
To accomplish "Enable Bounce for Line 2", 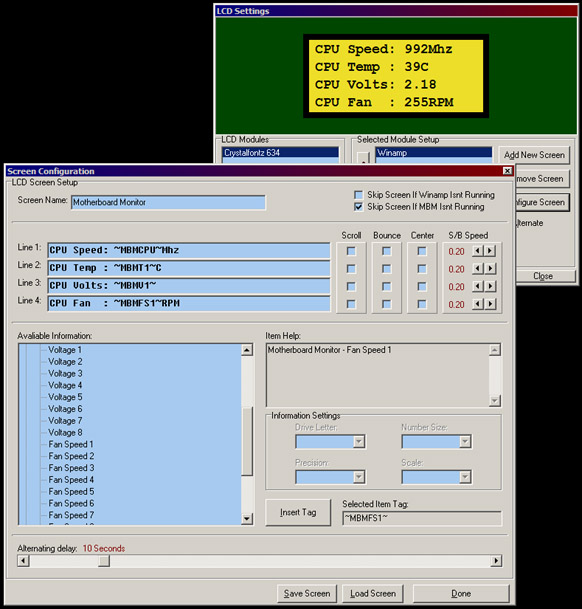I will point(387,269).
